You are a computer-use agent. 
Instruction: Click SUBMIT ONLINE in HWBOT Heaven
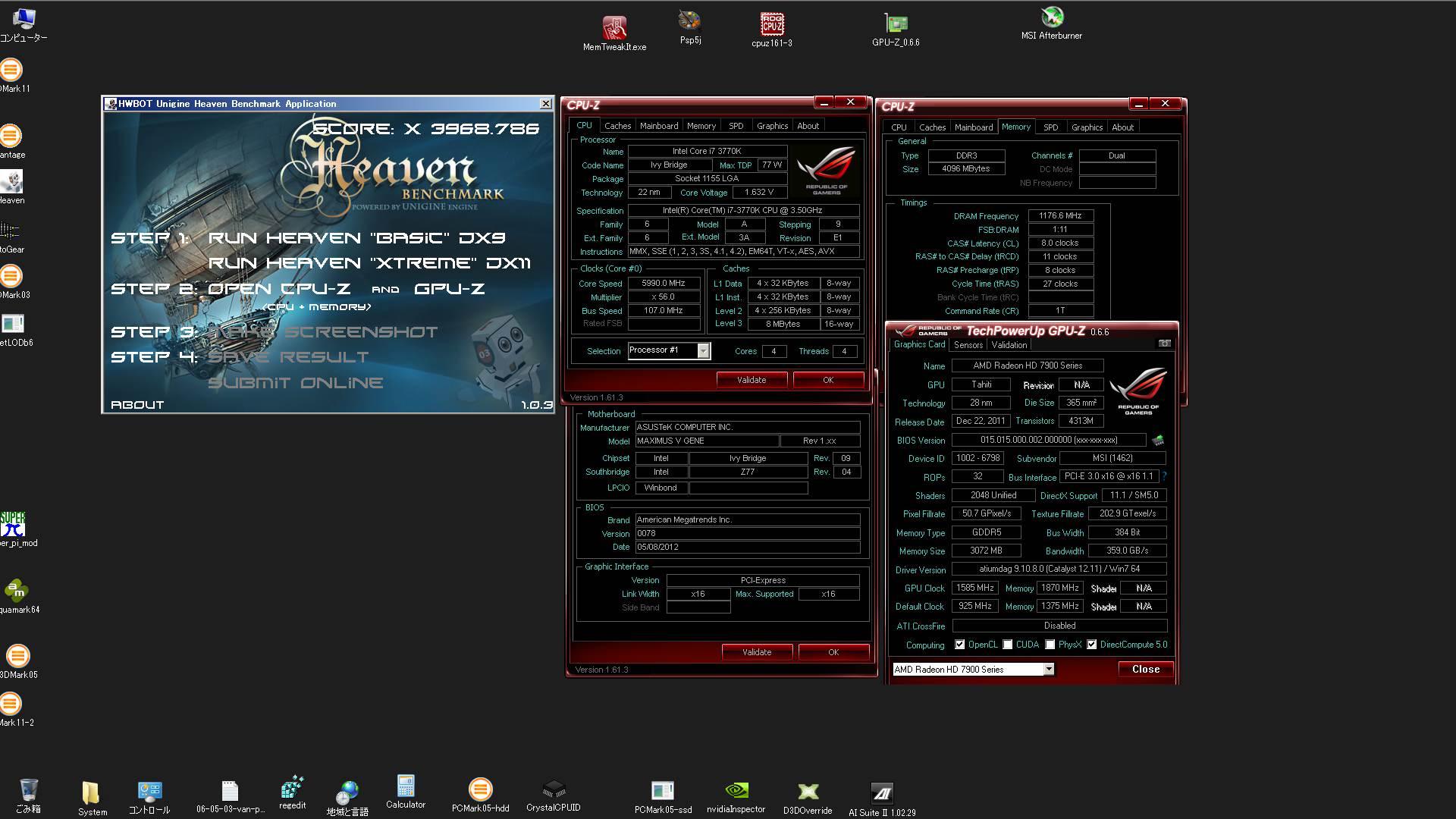[x=296, y=383]
